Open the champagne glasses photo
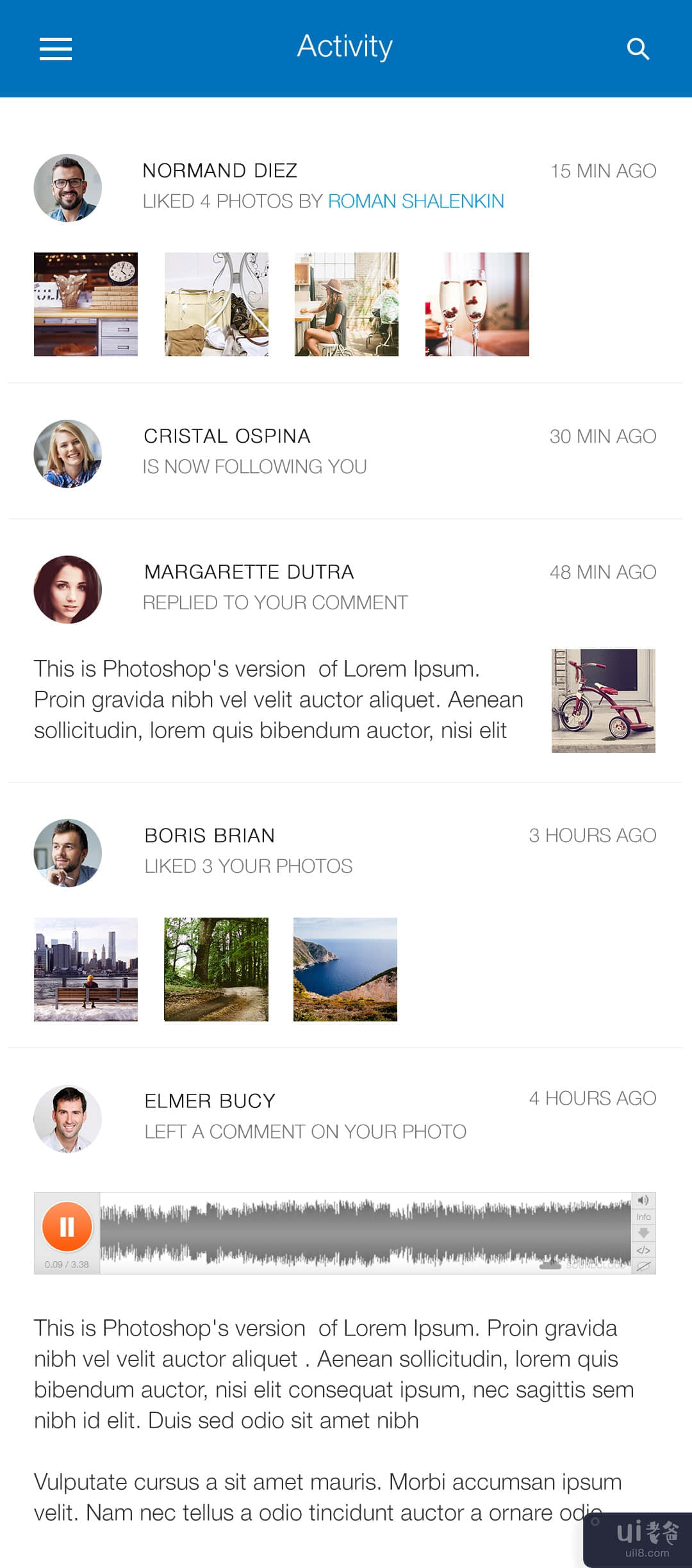692x1568 pixels. click(477, 304)
